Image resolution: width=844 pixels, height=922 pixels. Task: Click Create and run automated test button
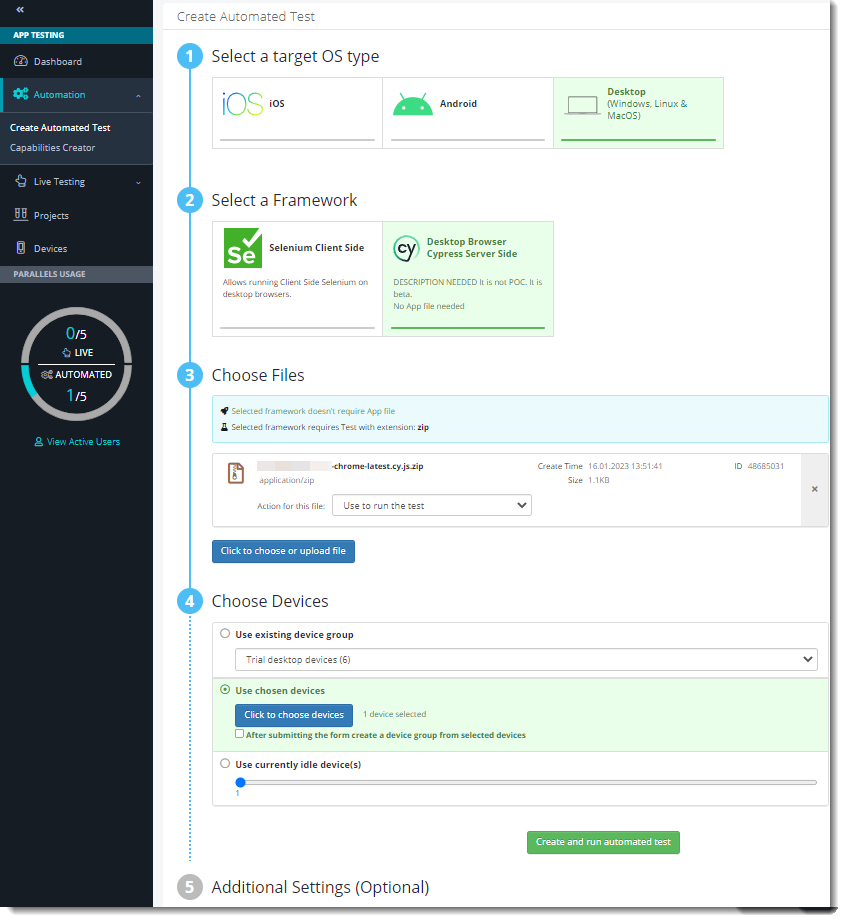(x=603, y=842)
